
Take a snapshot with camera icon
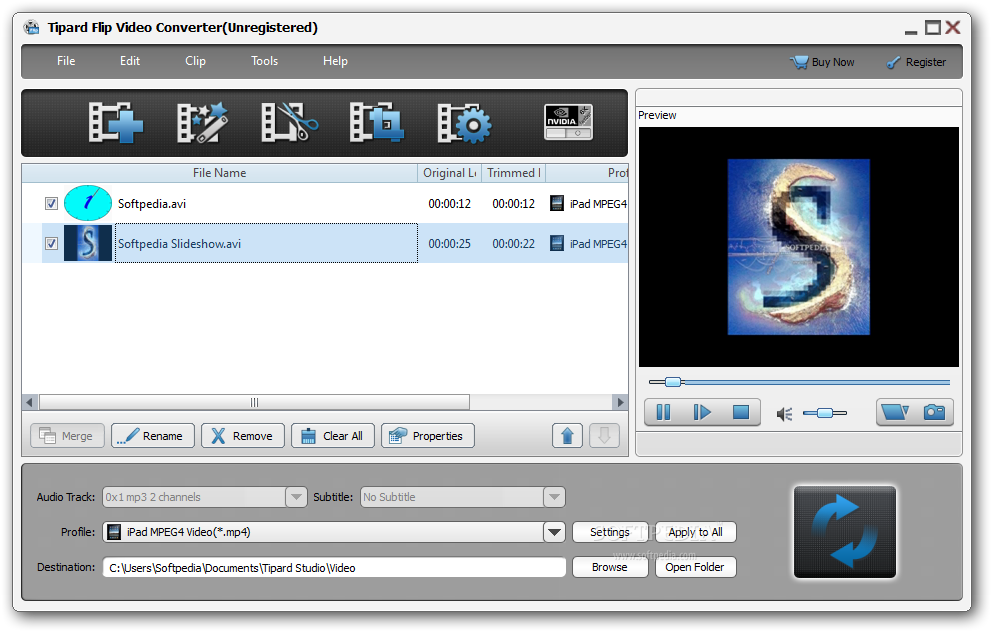click(934, 412)
